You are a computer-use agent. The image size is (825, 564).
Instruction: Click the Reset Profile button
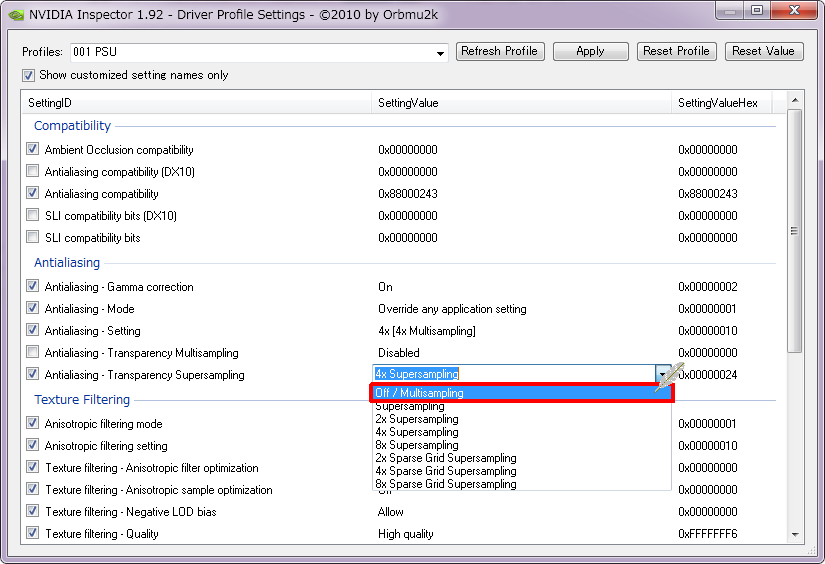676,52
